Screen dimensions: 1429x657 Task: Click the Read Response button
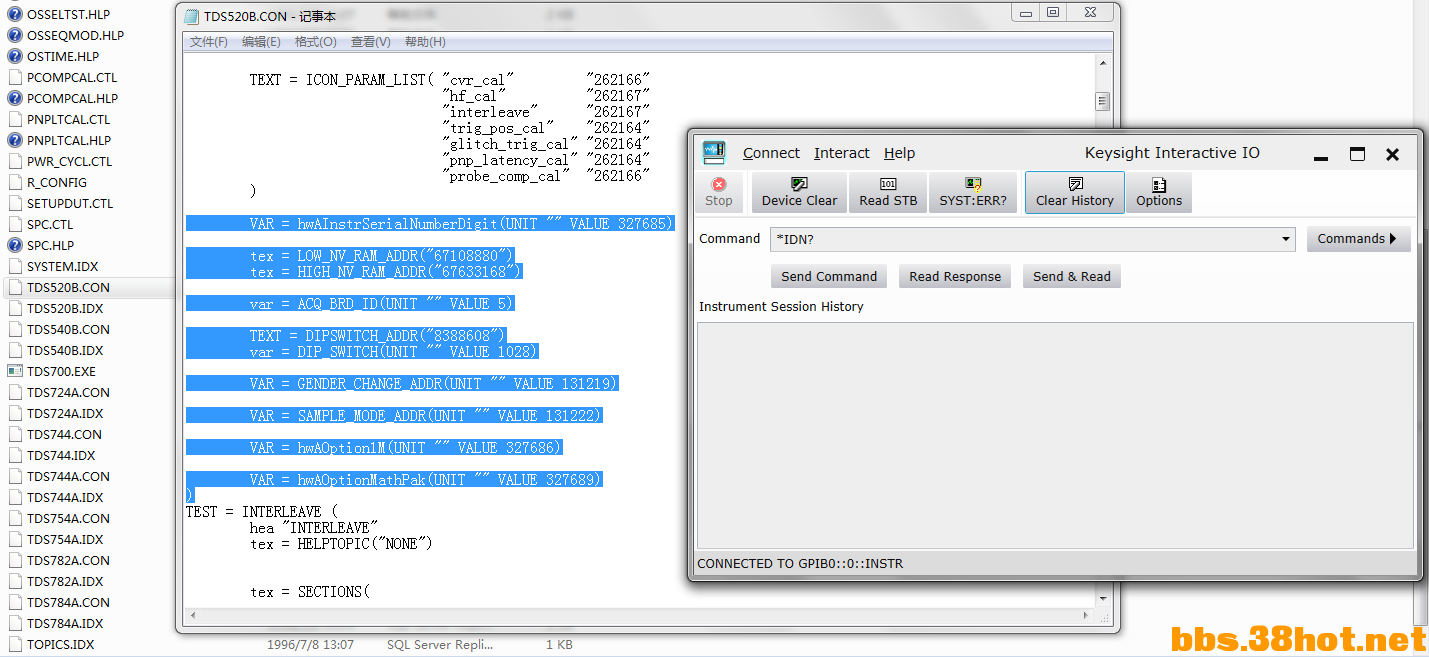click(955, 276)
